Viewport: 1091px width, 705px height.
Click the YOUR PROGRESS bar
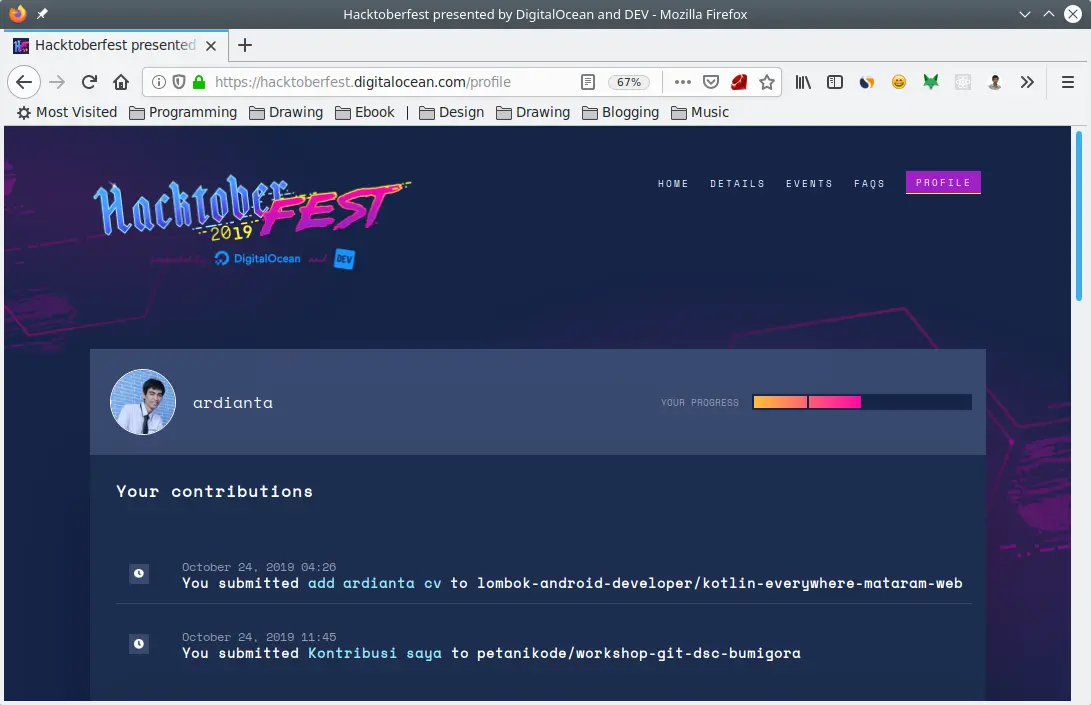click(x=862, y=402)
